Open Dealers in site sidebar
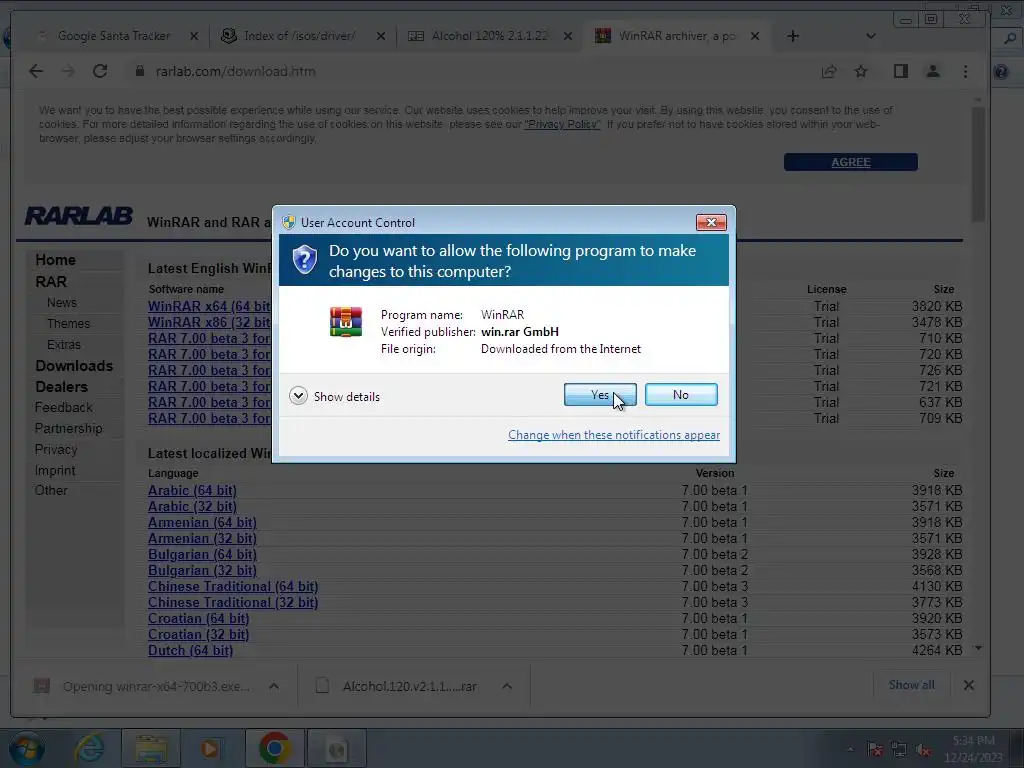This screenshot has width=1024, height=768. pyautogui.click(x=61, y=387)
